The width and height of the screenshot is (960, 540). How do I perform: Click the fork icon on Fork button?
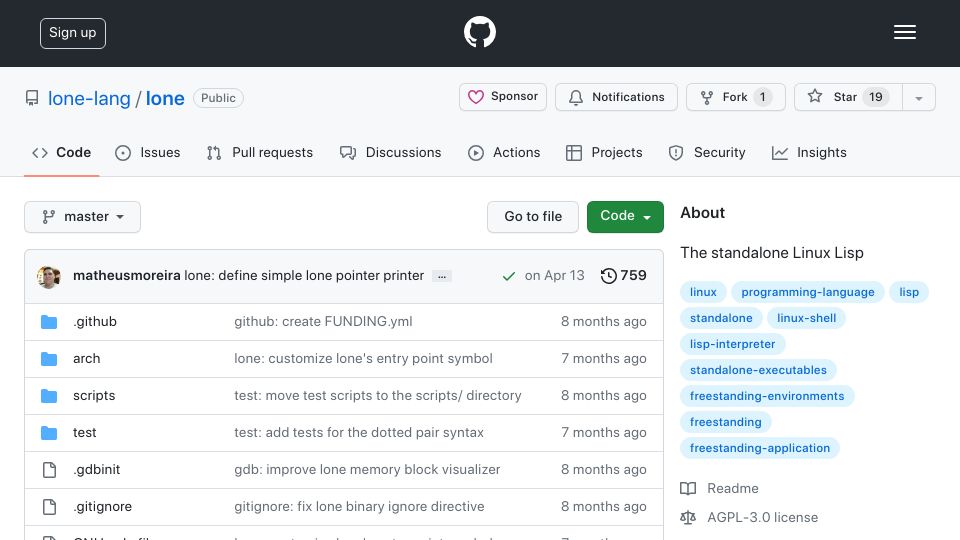[707, 97]
